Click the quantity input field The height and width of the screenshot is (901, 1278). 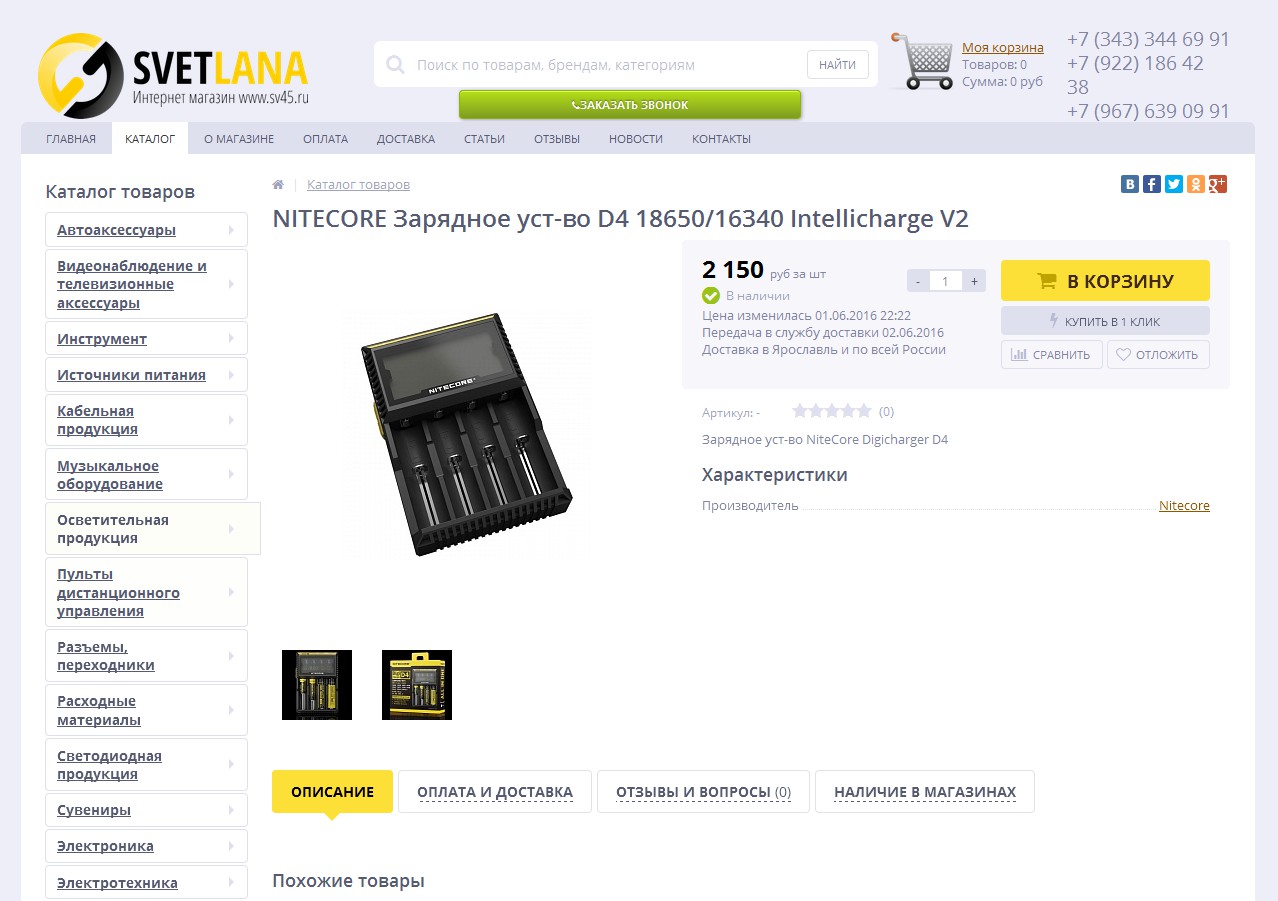946,281
